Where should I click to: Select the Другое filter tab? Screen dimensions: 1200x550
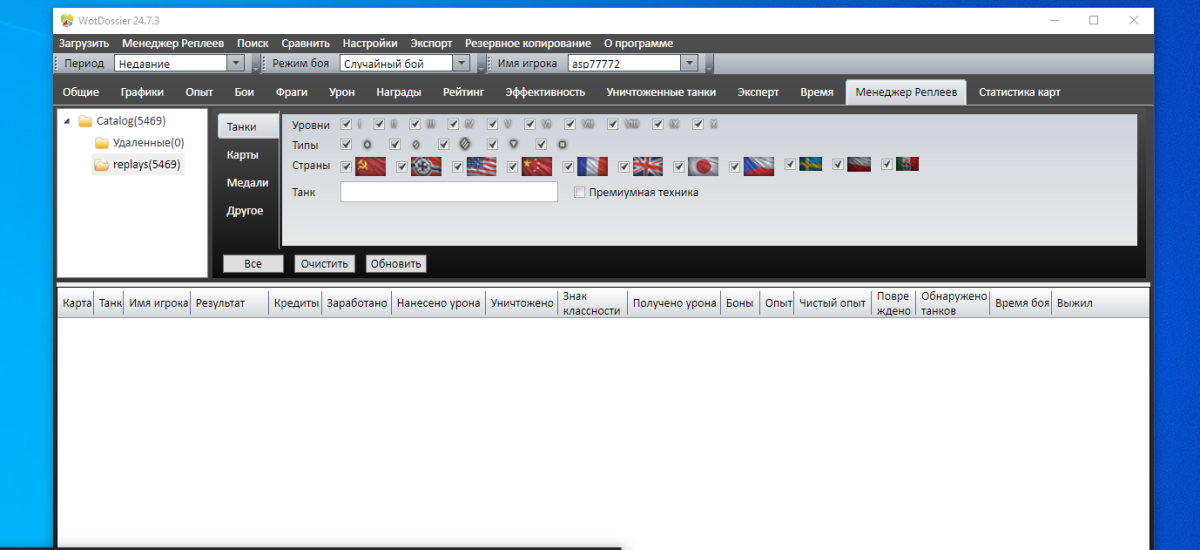coord(245,211)
